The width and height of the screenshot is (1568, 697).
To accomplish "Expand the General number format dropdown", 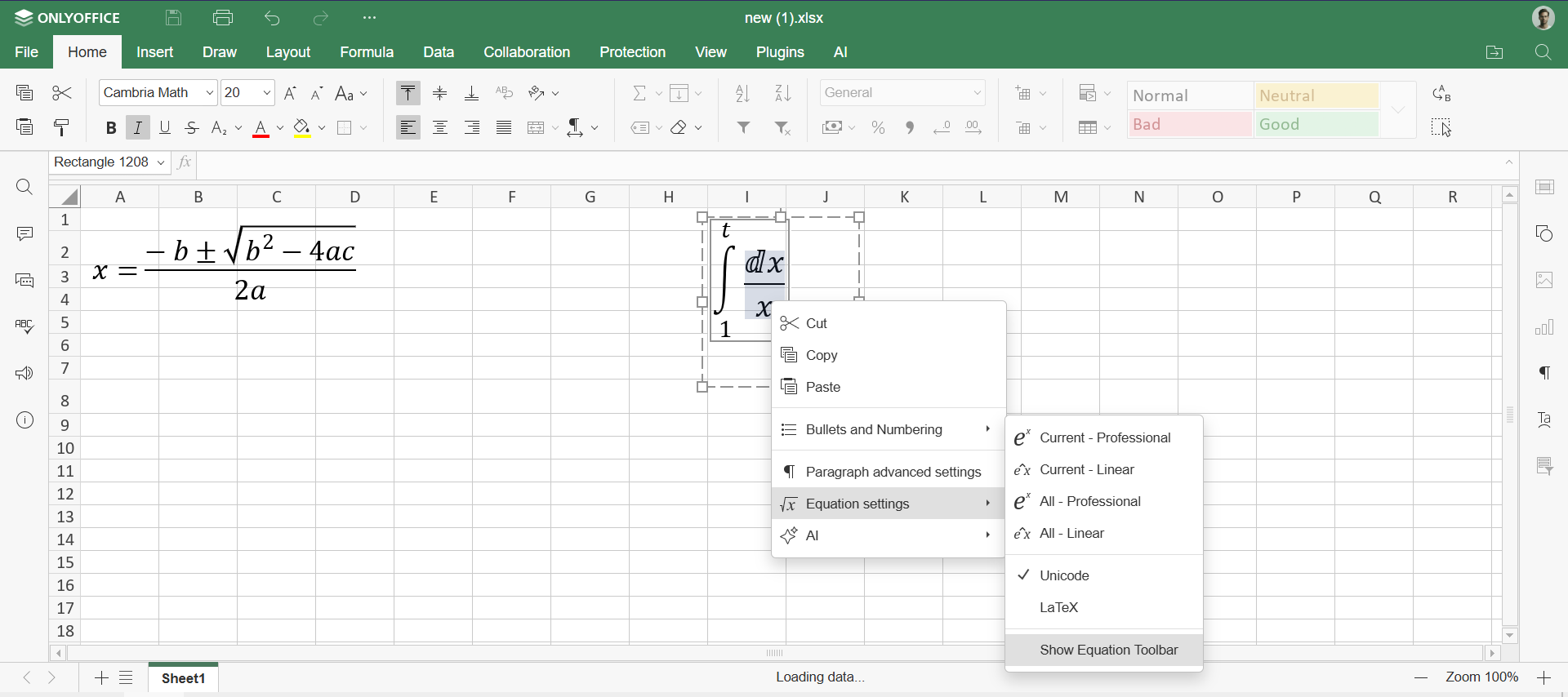I will 977,93.
